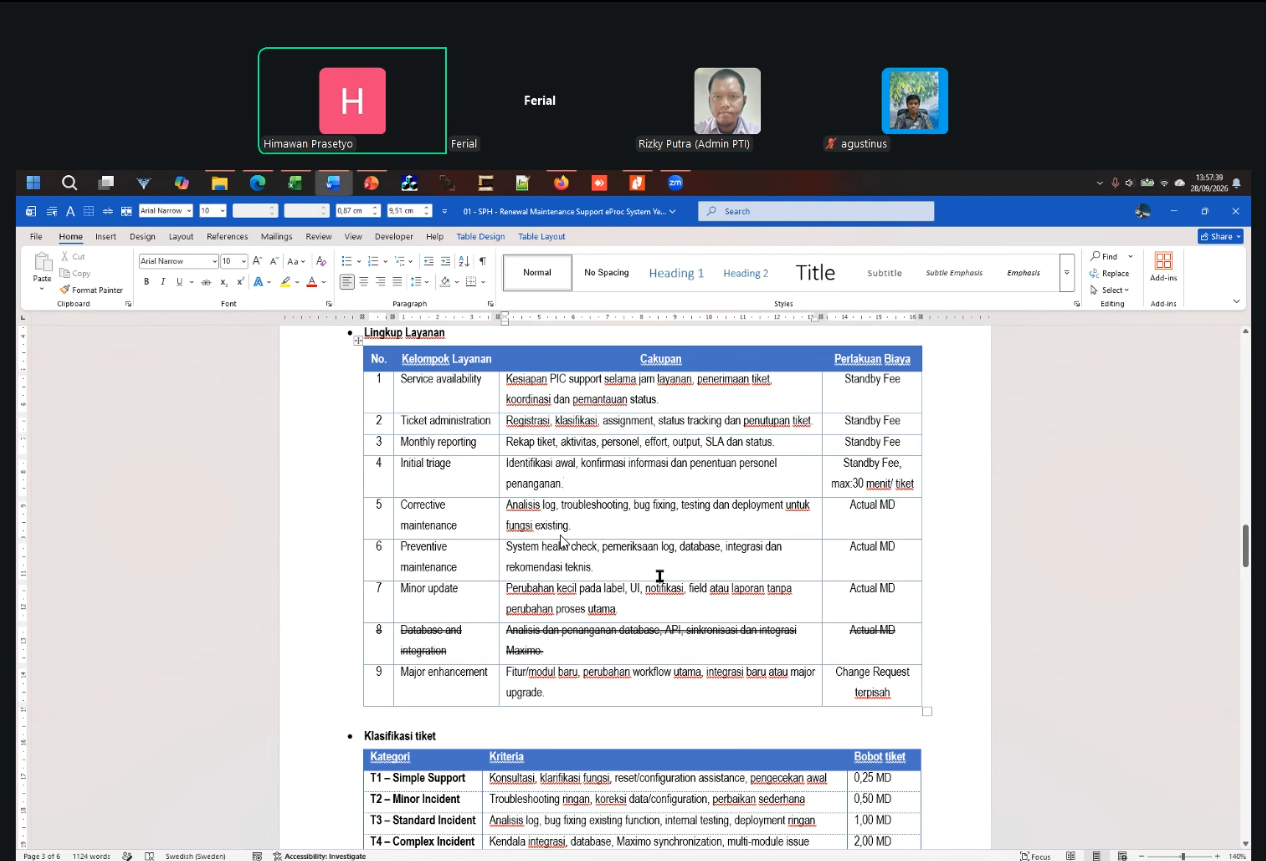Decrease the font size with Shrink Font

tap(274, 261)
